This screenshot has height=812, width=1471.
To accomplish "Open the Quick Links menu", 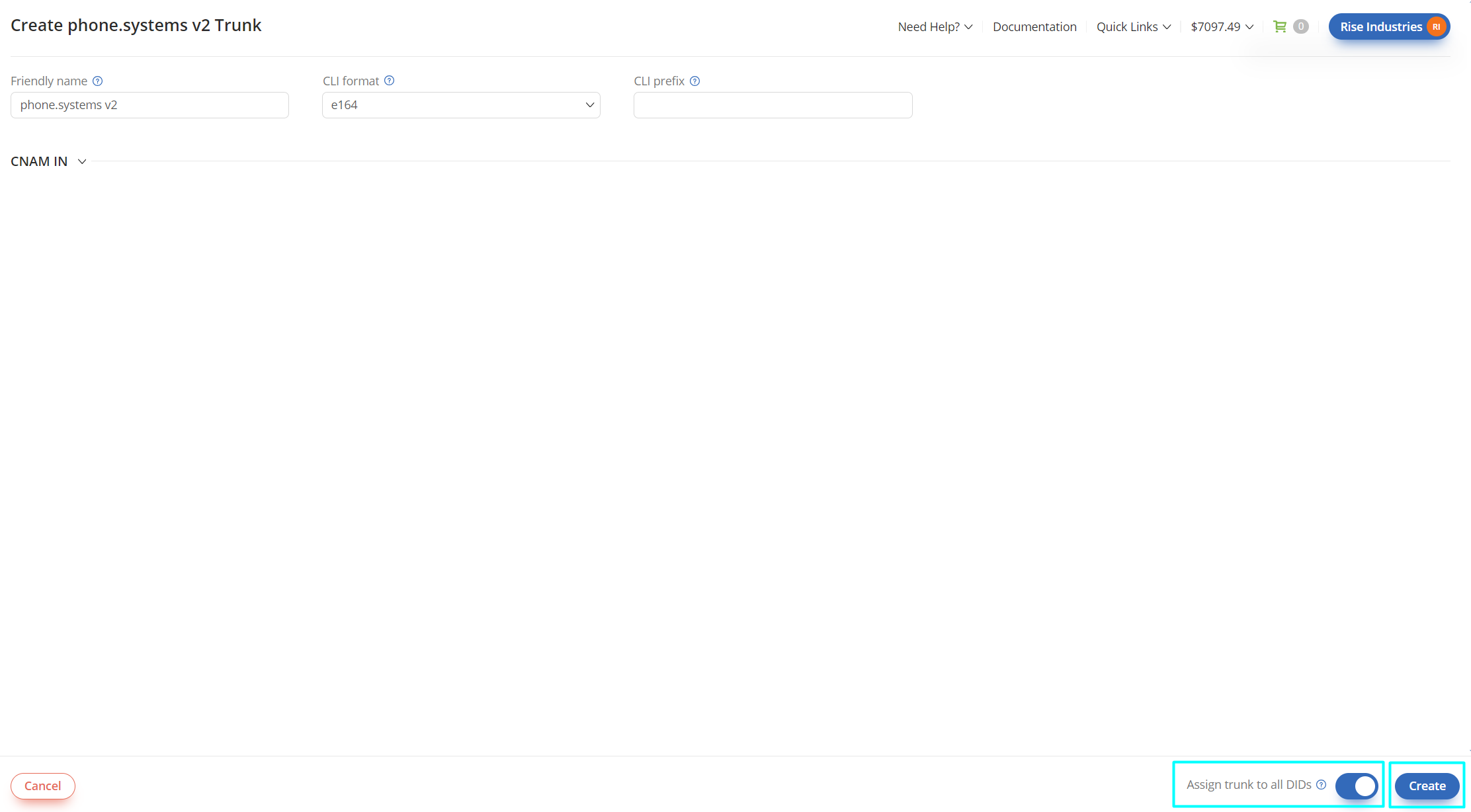I will [x=1134, y=27].
